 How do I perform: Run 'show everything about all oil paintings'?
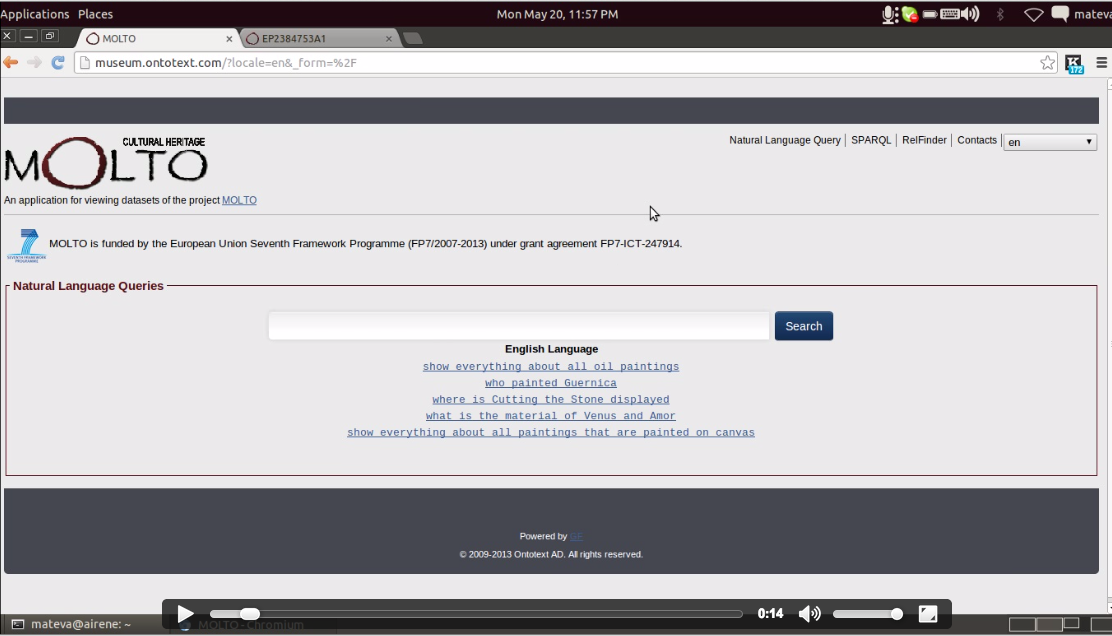[x=551, y=367]
